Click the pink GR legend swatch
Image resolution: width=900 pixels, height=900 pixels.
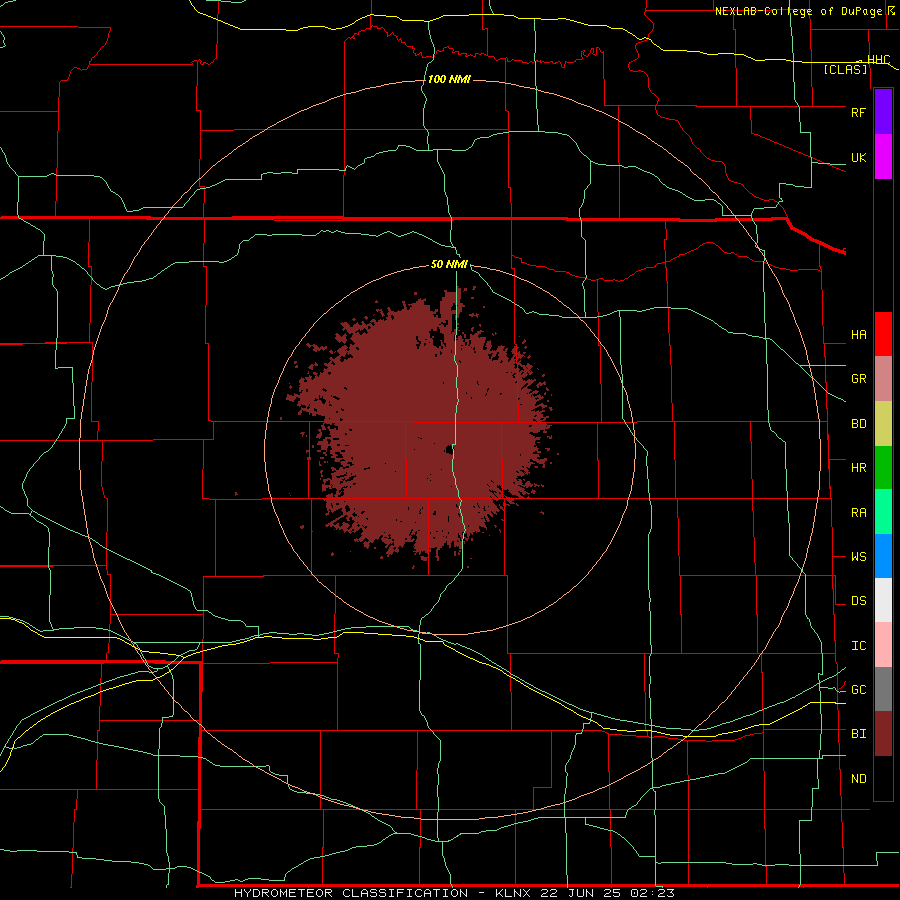[883, 378]
